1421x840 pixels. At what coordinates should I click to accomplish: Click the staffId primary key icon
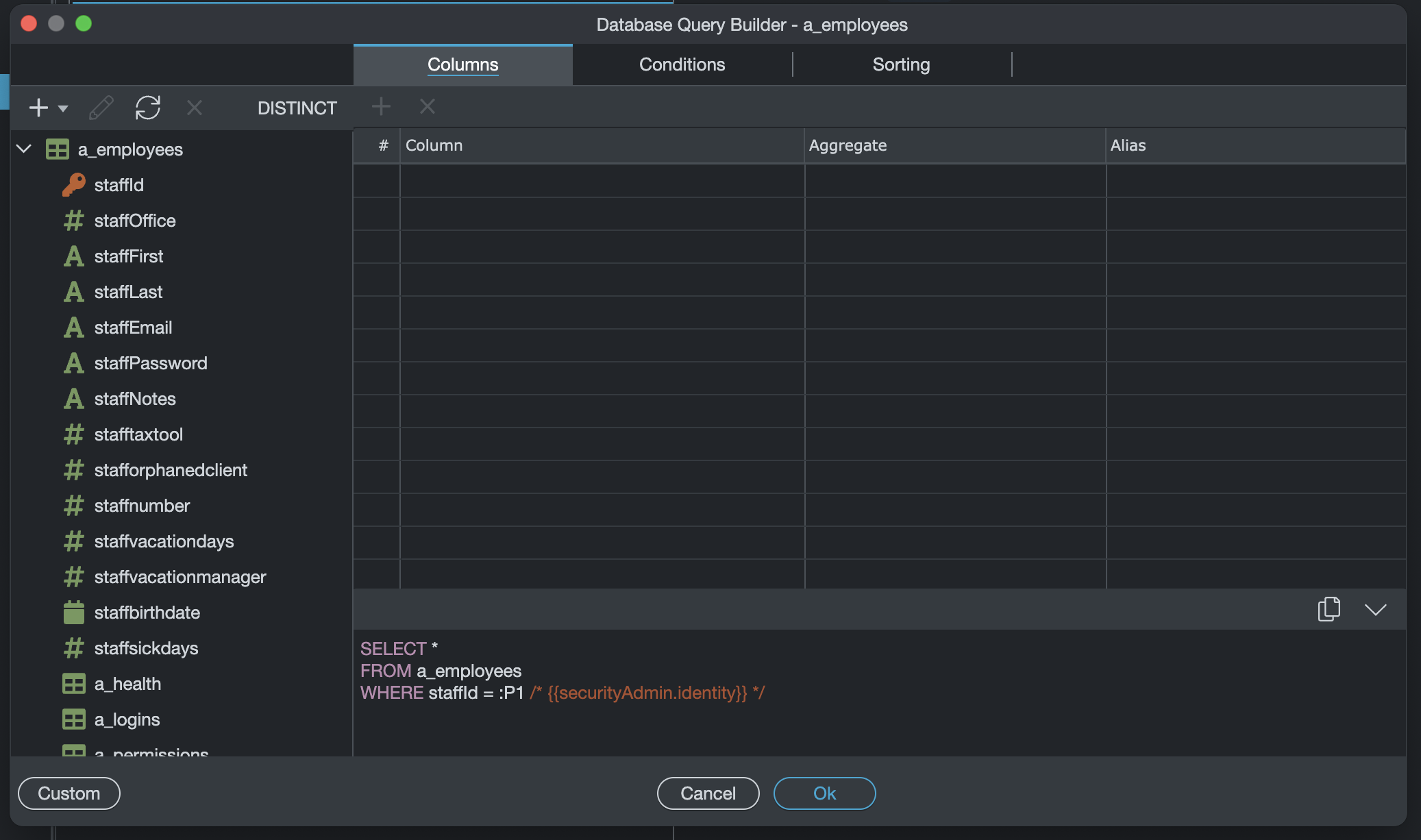[73, 184]
